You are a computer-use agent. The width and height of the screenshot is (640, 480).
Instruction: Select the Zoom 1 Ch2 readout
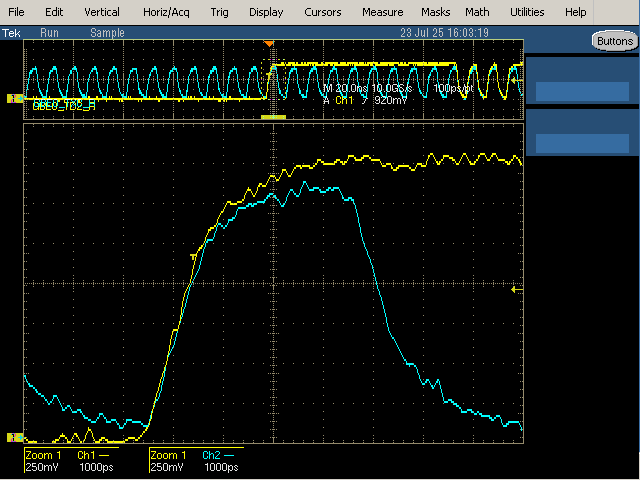point(197,461)
